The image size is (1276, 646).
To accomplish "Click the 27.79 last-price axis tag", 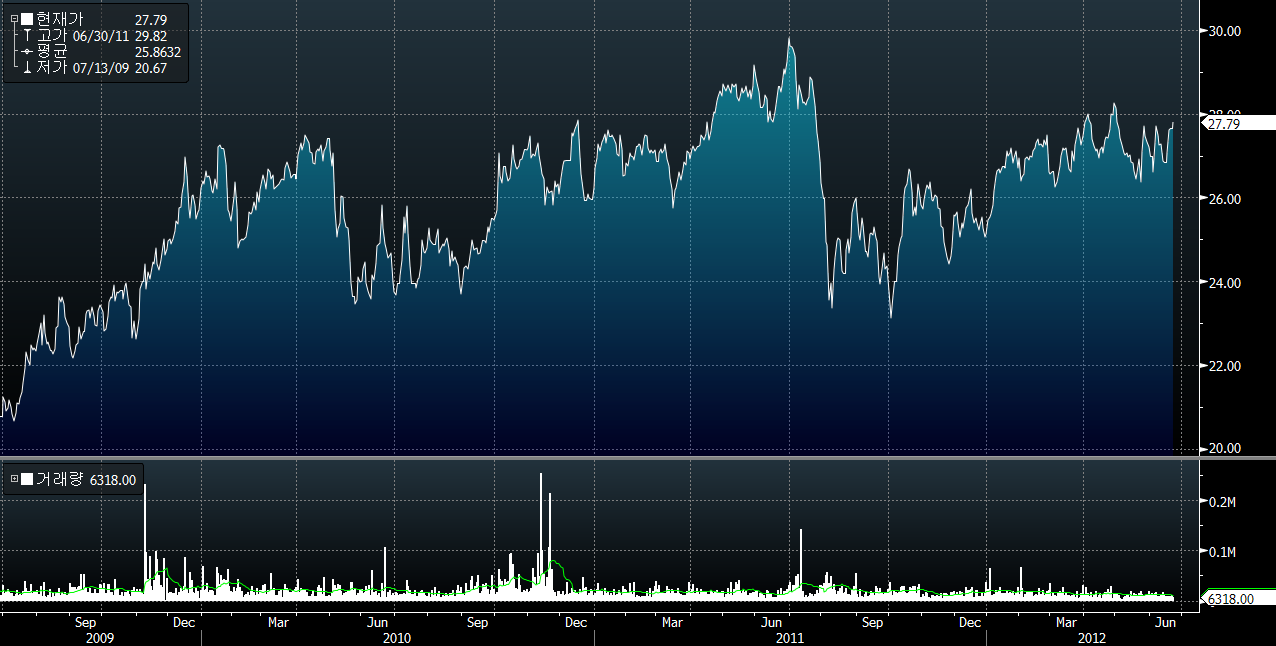I will point(1238,124).
